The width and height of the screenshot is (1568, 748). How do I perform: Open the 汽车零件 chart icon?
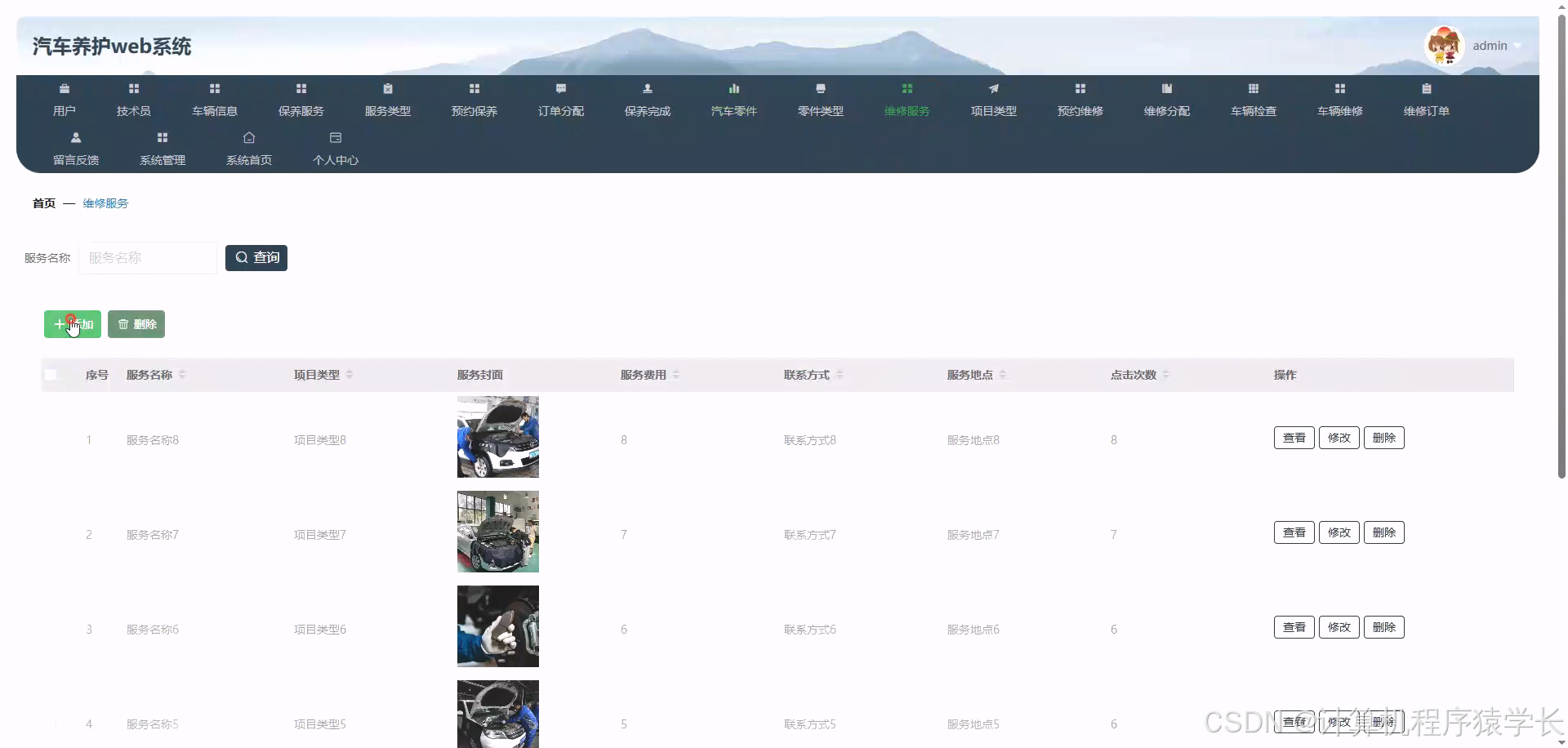pyautogui.click(x=734, y=88)
